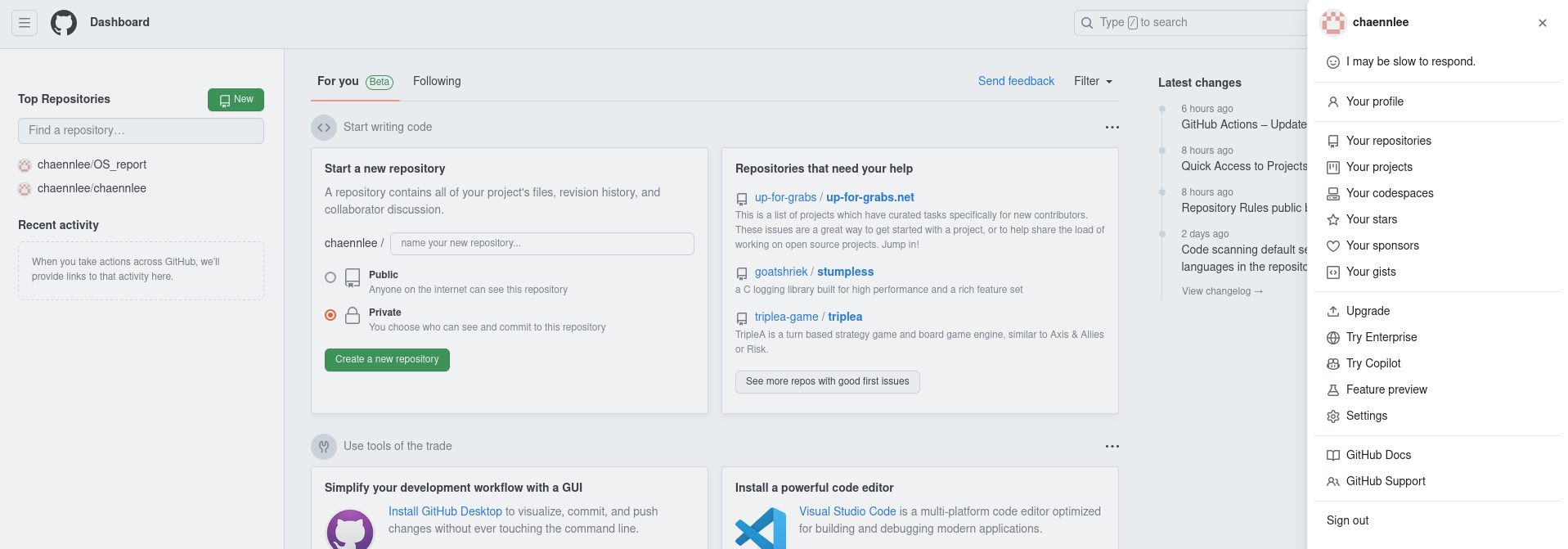Open the goatshriek owner link

click(x=781, y=272)
